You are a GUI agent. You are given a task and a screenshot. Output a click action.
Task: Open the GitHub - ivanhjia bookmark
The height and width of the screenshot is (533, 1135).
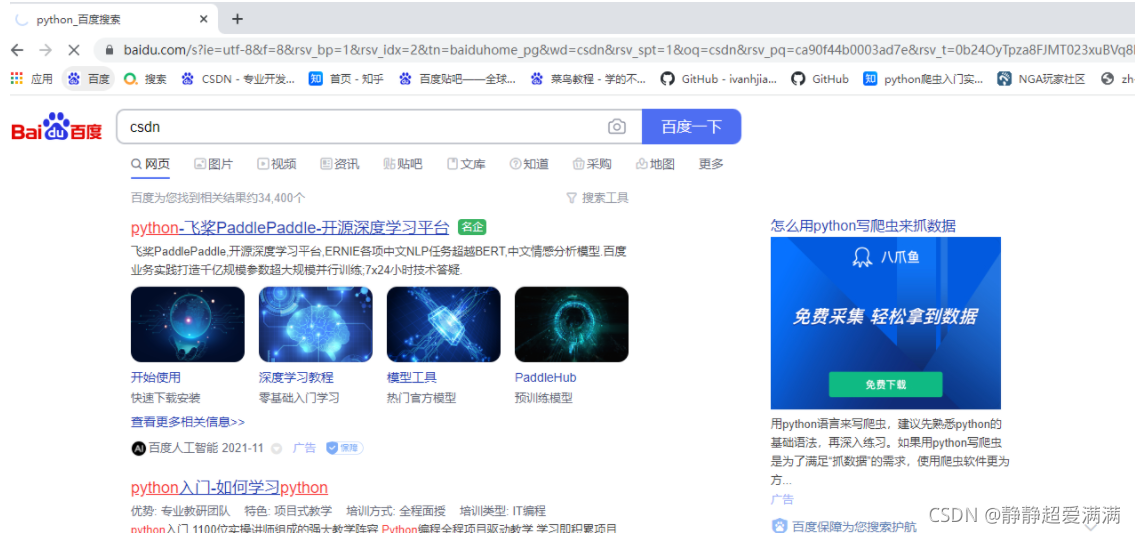point(719,79)
